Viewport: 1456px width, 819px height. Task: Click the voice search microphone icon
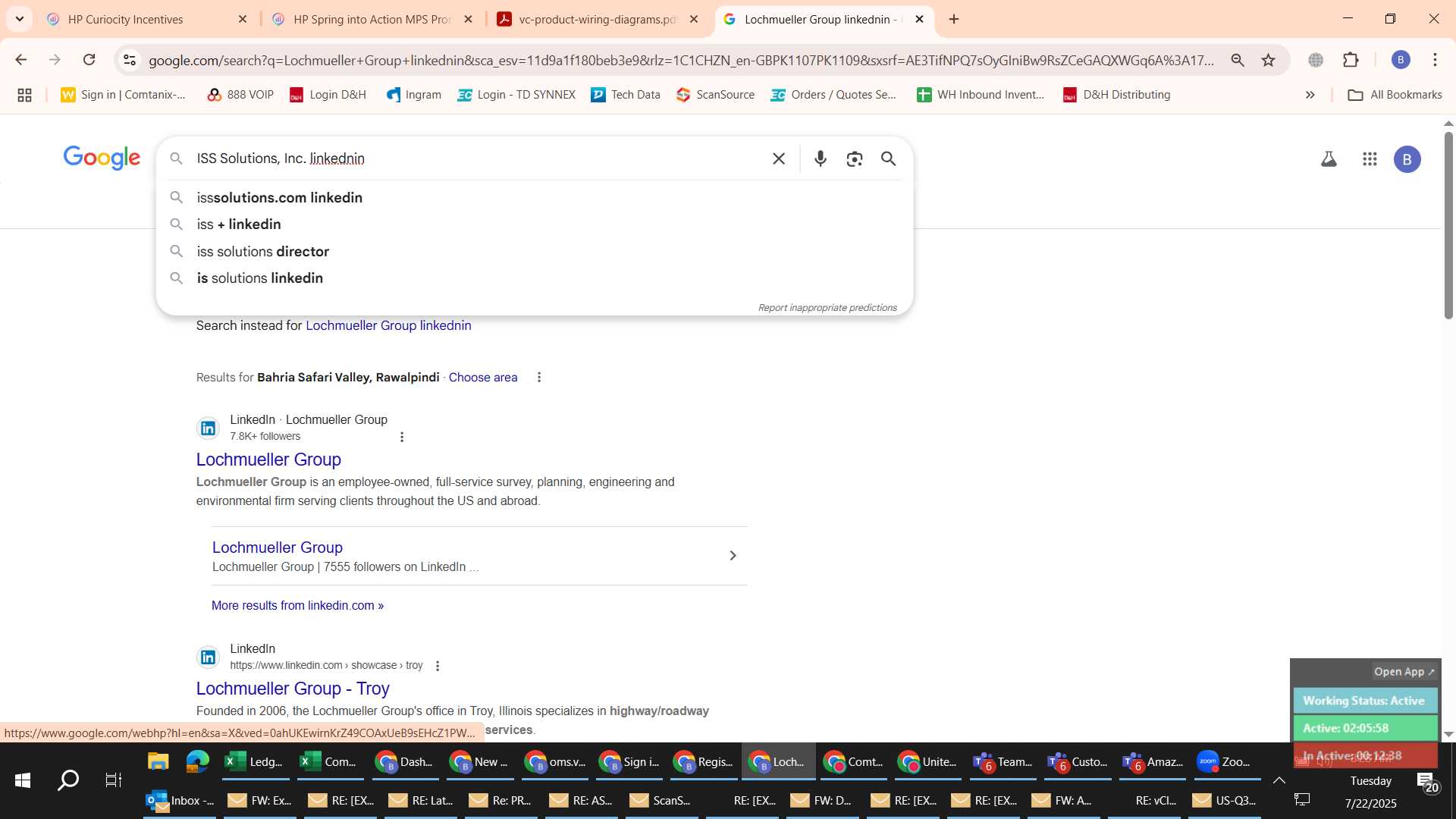pos(820,158)
